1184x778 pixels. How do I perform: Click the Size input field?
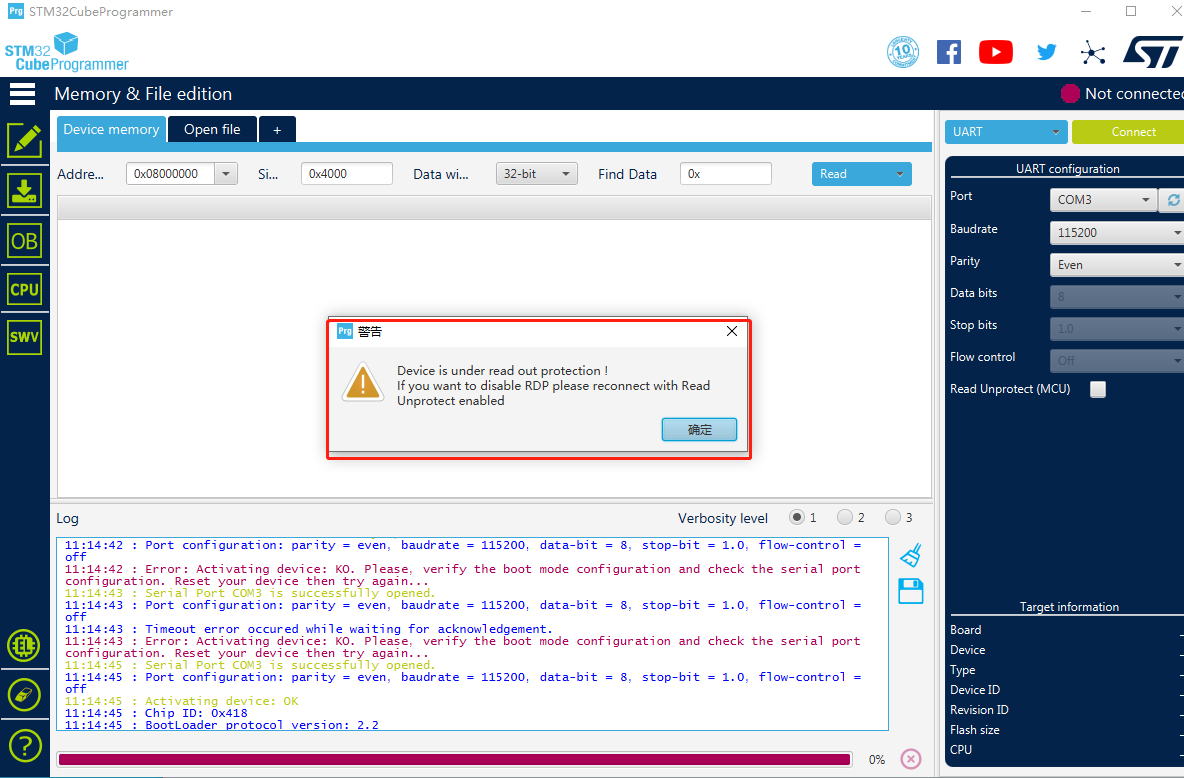[347, 174]
